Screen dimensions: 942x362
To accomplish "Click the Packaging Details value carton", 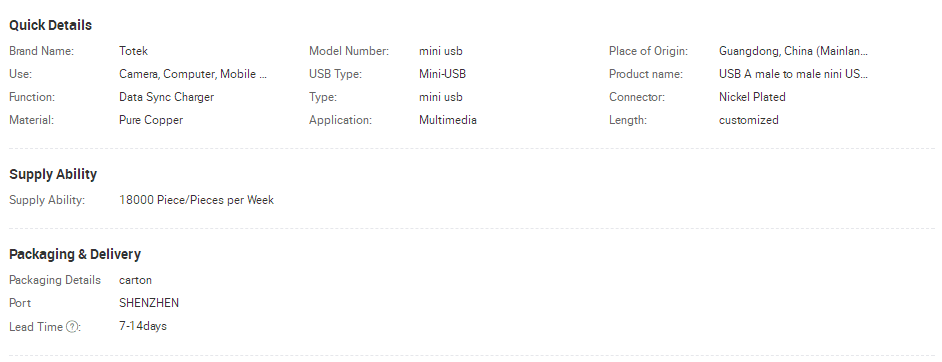I will [135, 280].
